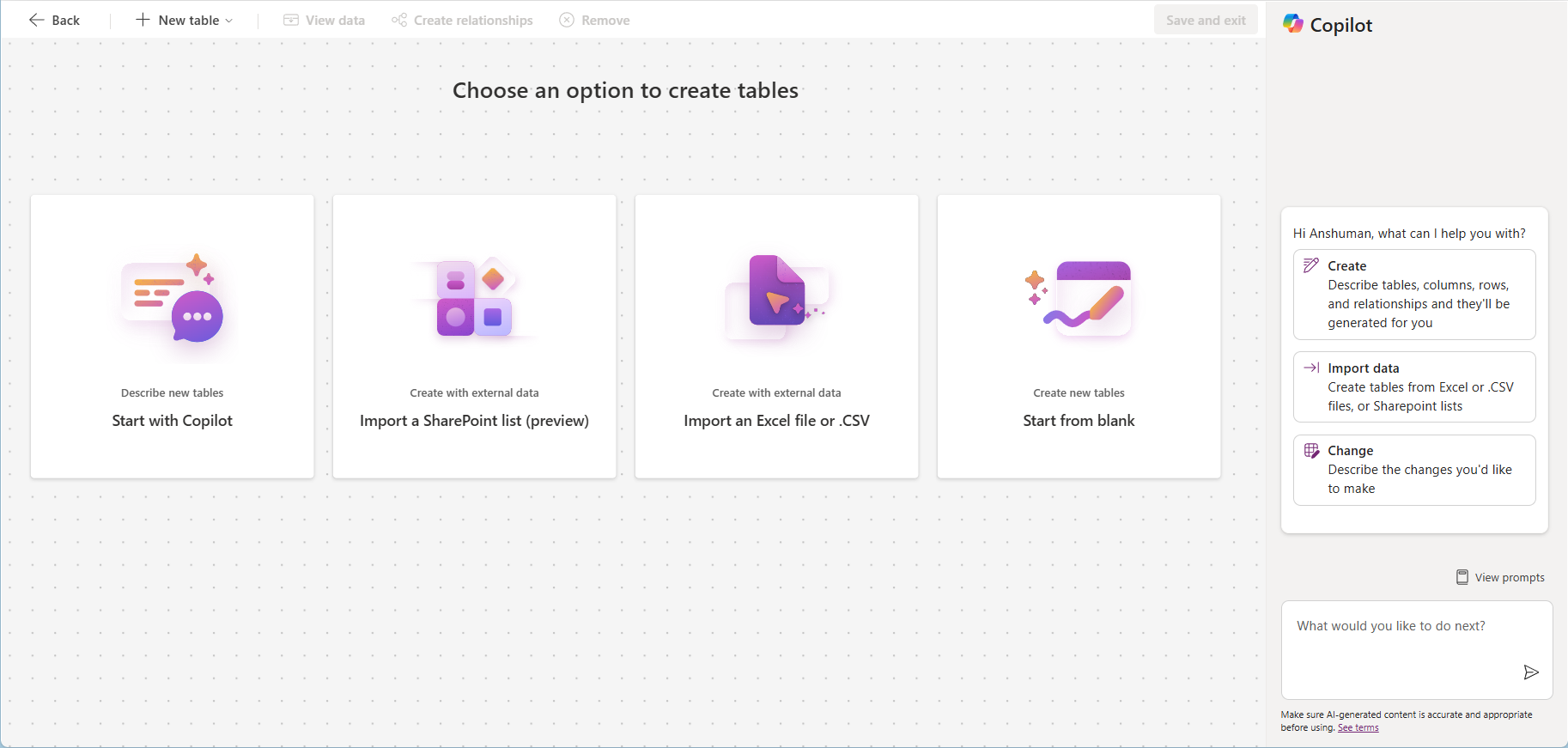The width and height of the screenshot is (1568, 748).
Task: Click the Back arrow icon
Action: coord(36,20)
